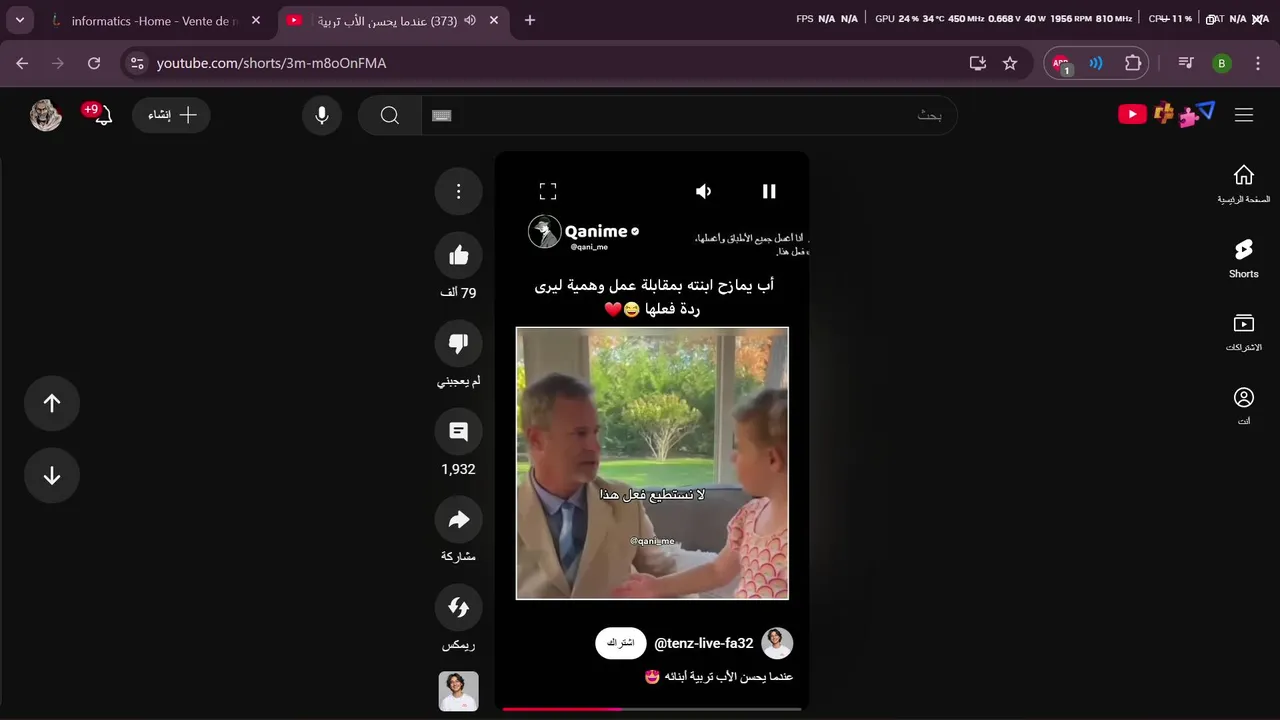This screenshot has width=1280, height=720.
Task: Open the channel avatar beside @tenz-live-fa32
Action: pyautogui.click(x=777, y=643)
